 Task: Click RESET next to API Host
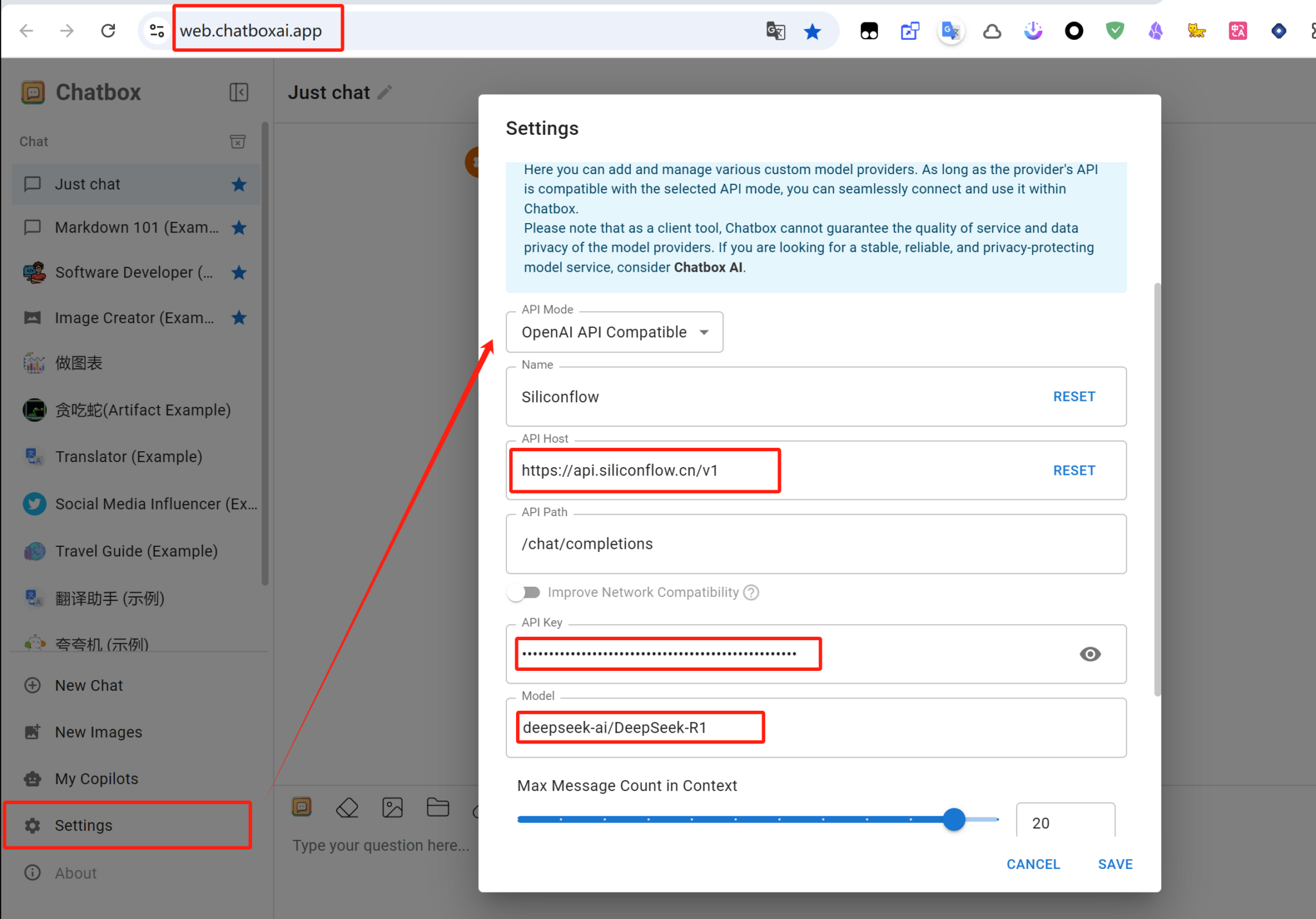pyautogui.click(x=1074, y=470)
